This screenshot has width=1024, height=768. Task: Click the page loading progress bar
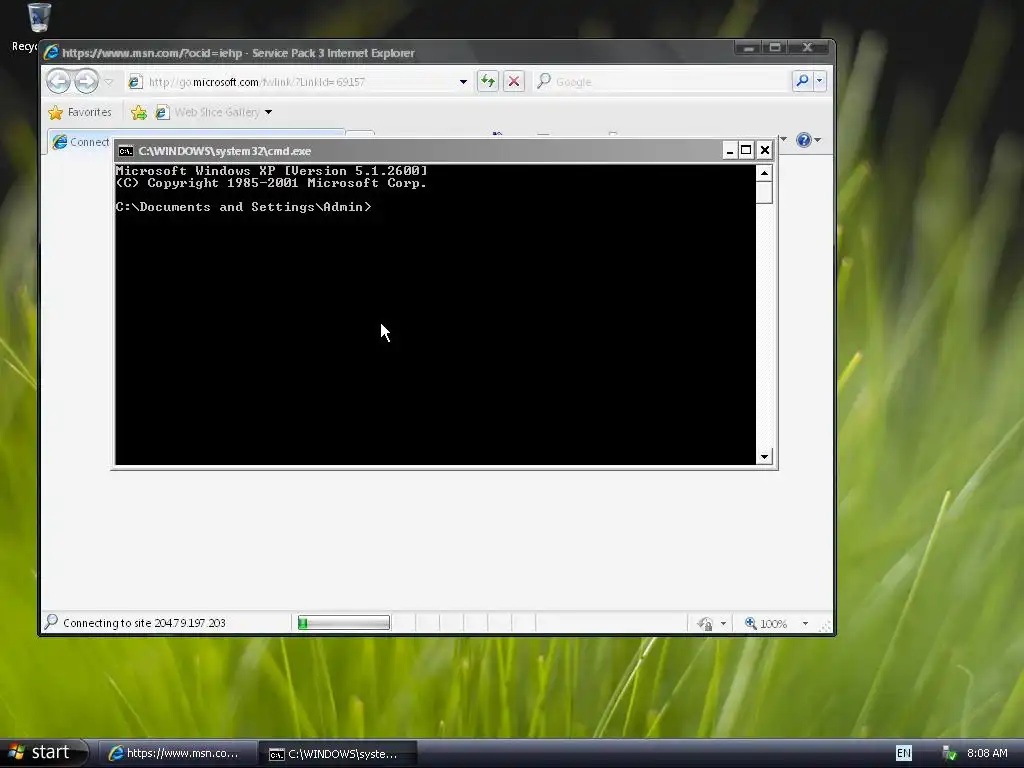(344, 623)
